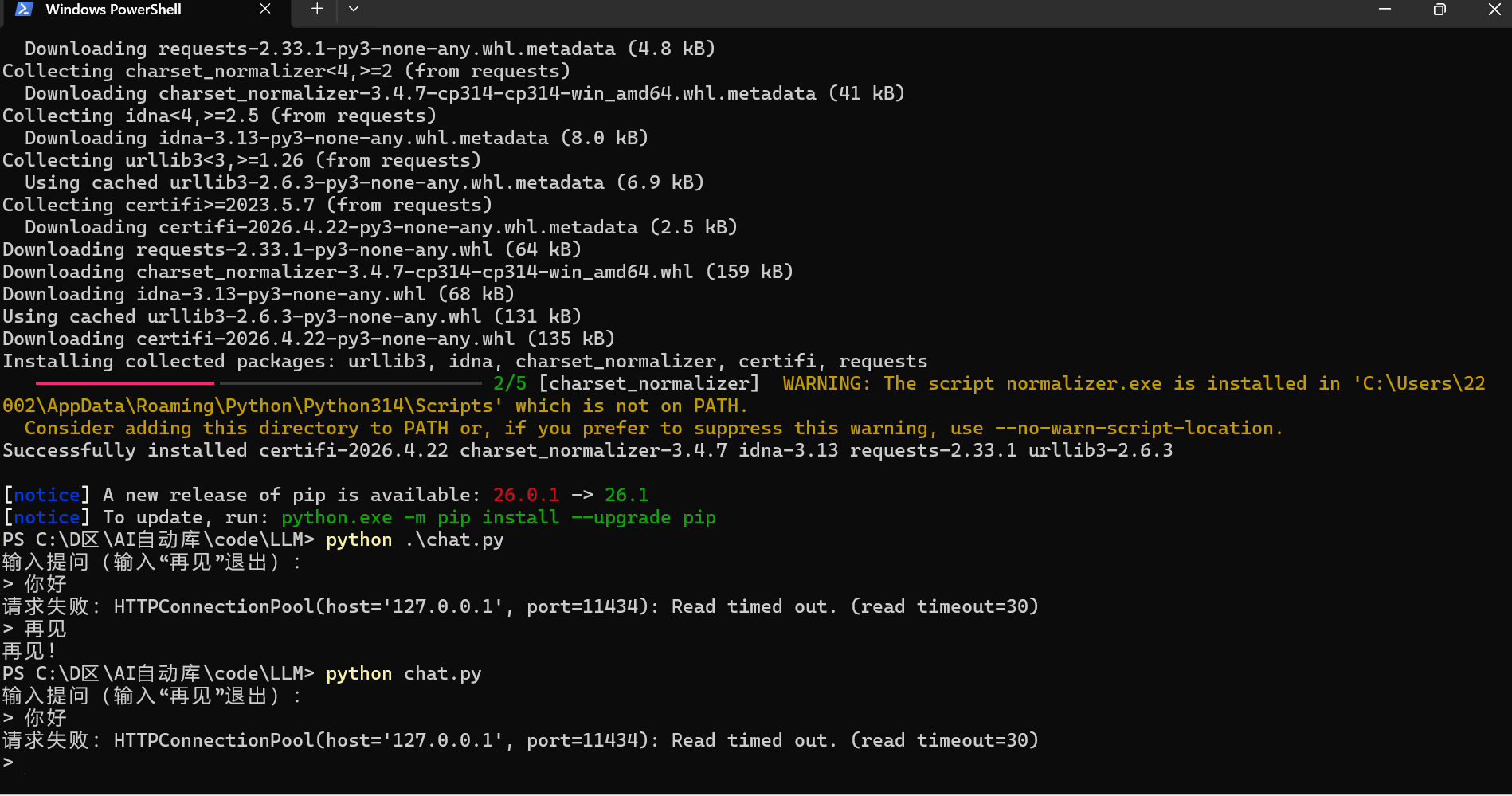This screenshot has height=796, width=1512.
Task: Restore down the terminal window
Action: tap(1440, 9)
